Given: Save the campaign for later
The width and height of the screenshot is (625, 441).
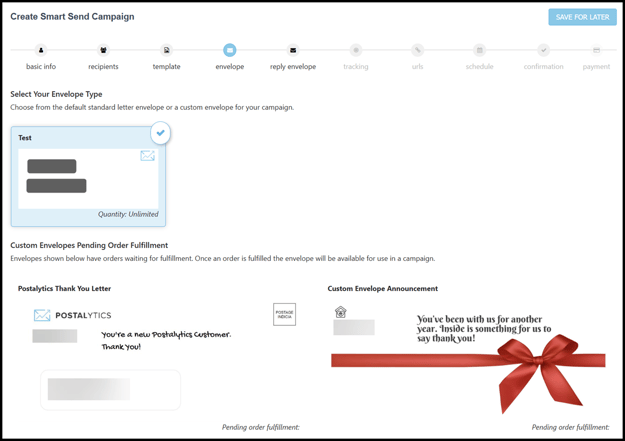Looking at the screenshot, I should tap(582, 17).
